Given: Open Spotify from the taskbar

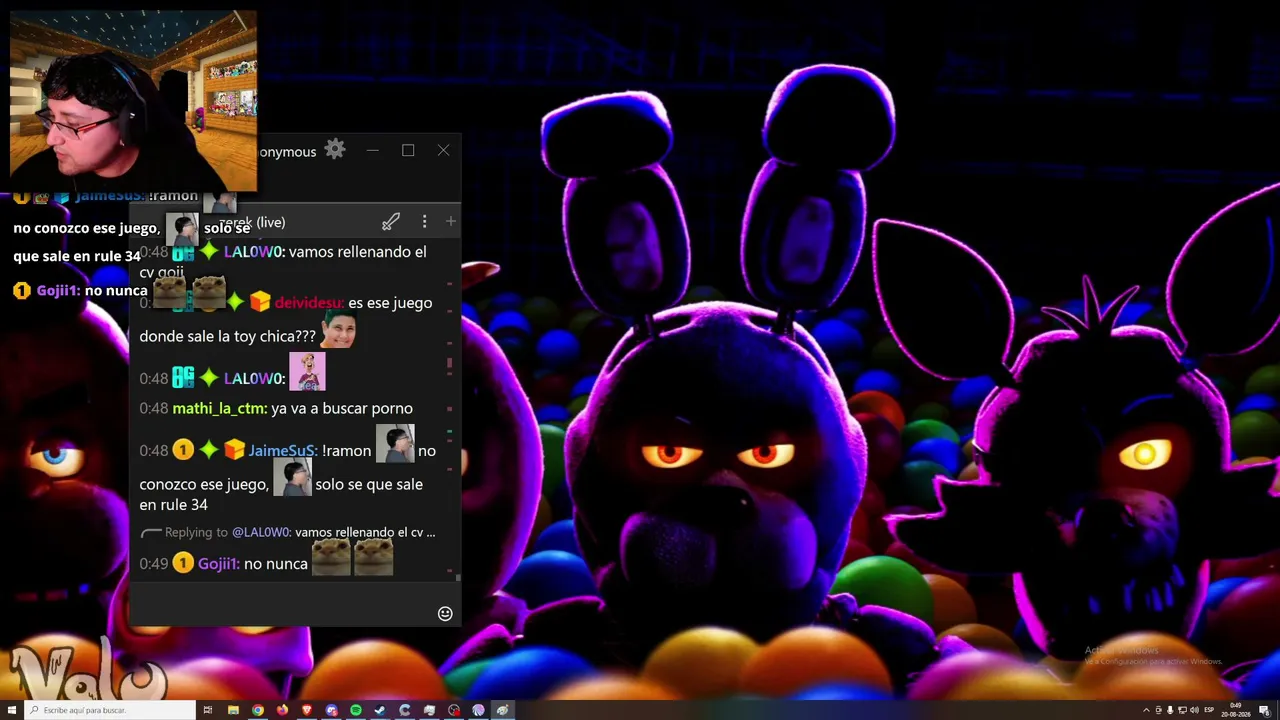Looking at the screenshot, I should (x=356, y=710).
